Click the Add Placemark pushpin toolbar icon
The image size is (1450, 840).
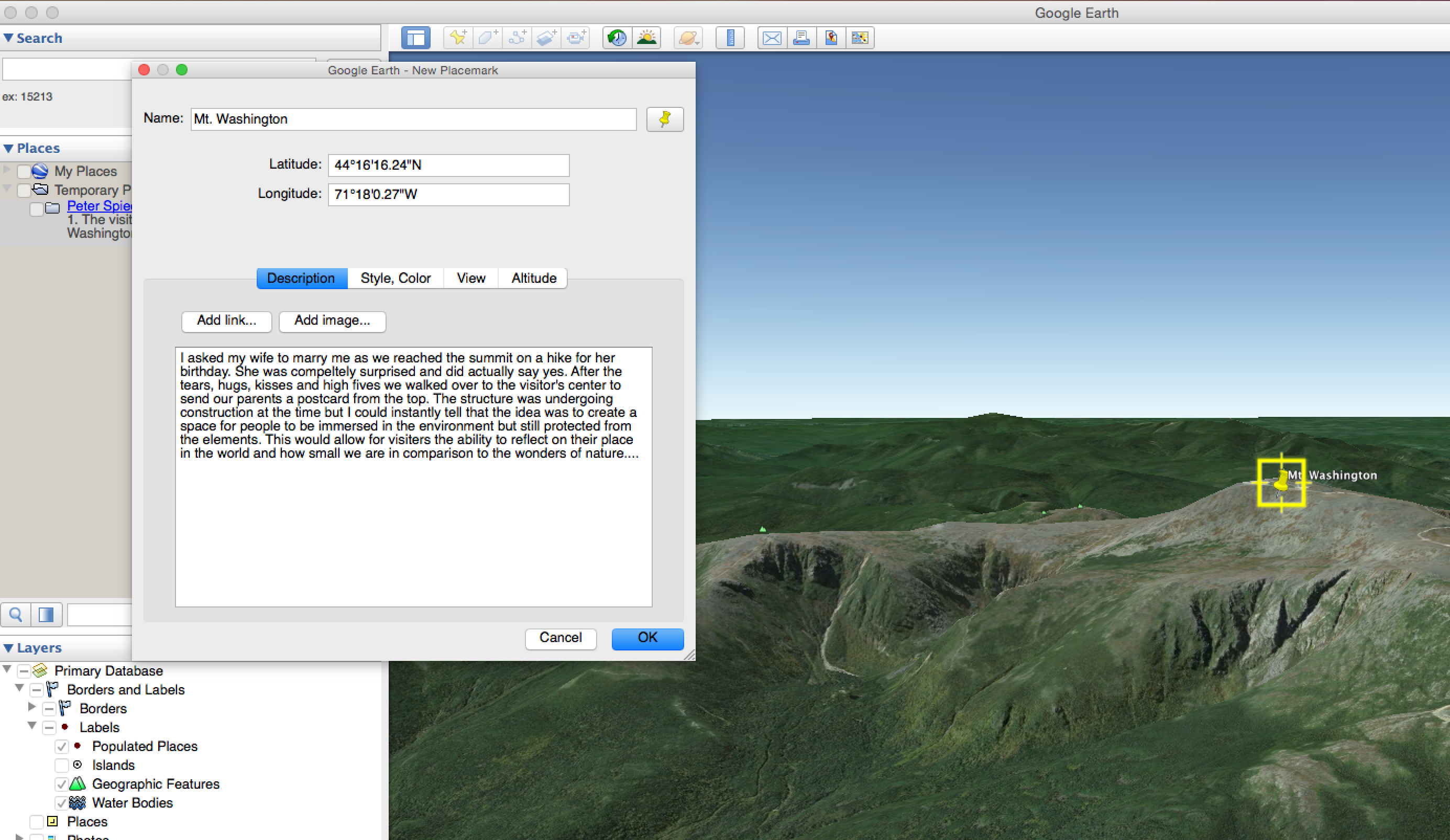pos(458,38)
